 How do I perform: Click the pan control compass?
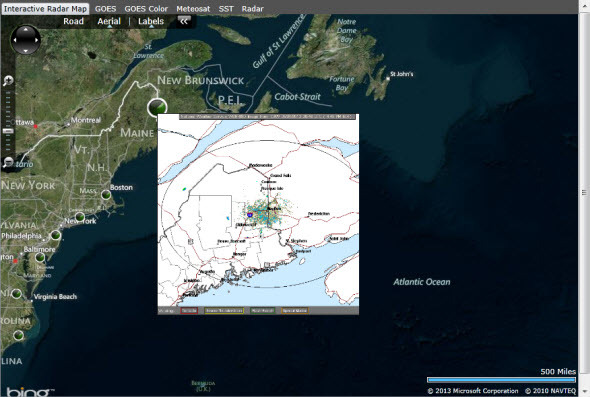[x=26, y=40]
